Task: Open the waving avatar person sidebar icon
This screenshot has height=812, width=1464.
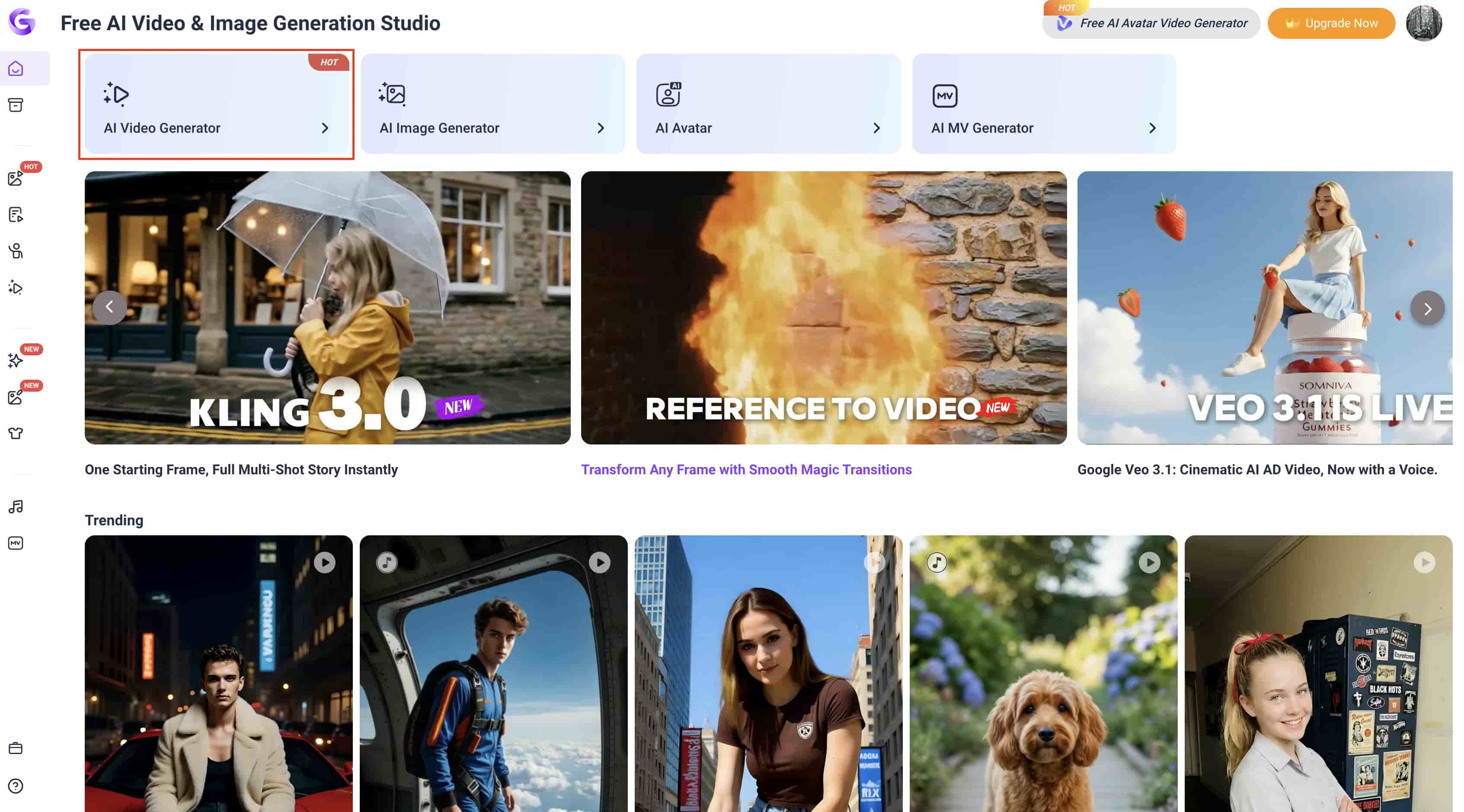Action: 16,251
